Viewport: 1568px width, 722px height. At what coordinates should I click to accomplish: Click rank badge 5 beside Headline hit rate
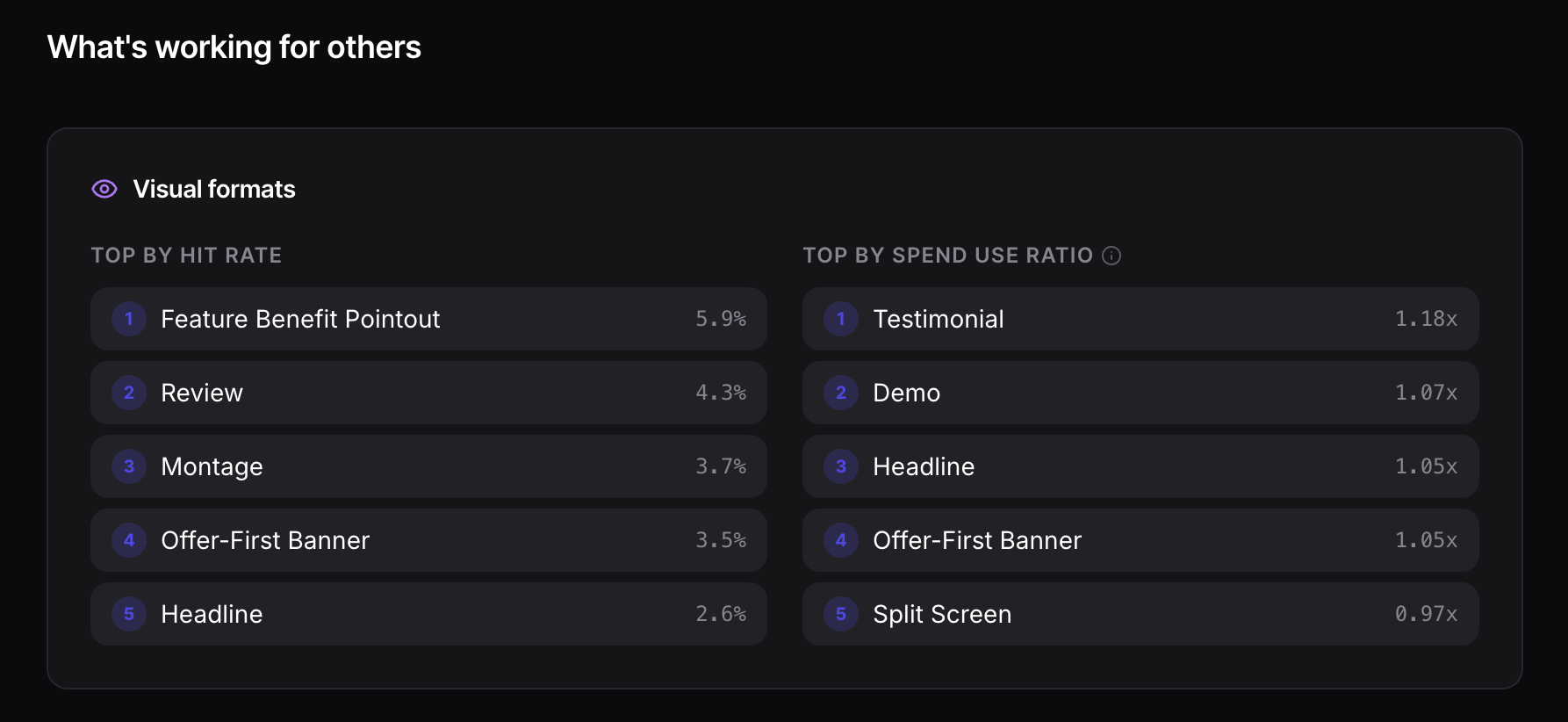click(x=129, y=614)
